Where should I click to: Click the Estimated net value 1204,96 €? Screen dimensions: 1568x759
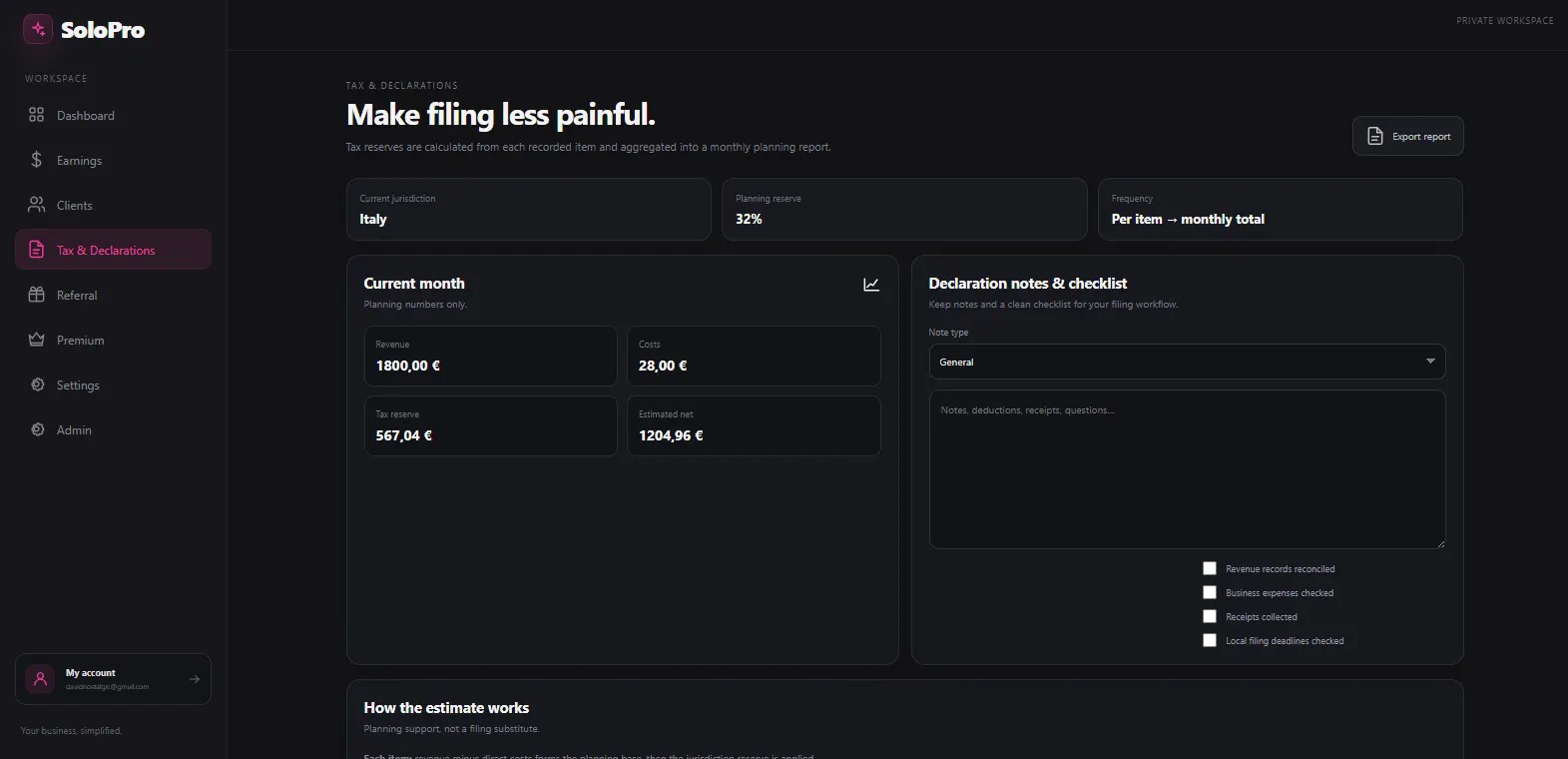pos(671,435)
